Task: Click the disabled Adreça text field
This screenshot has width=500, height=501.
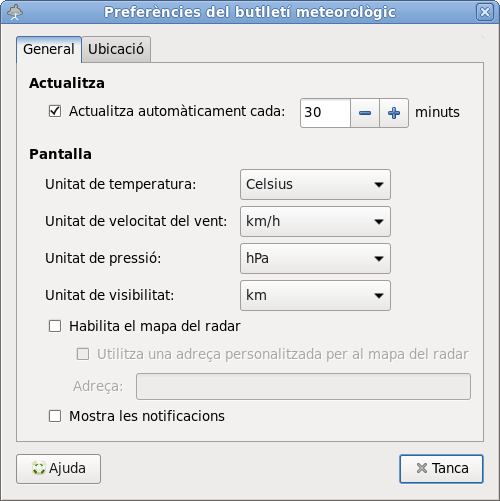Action: coord(303,386)
